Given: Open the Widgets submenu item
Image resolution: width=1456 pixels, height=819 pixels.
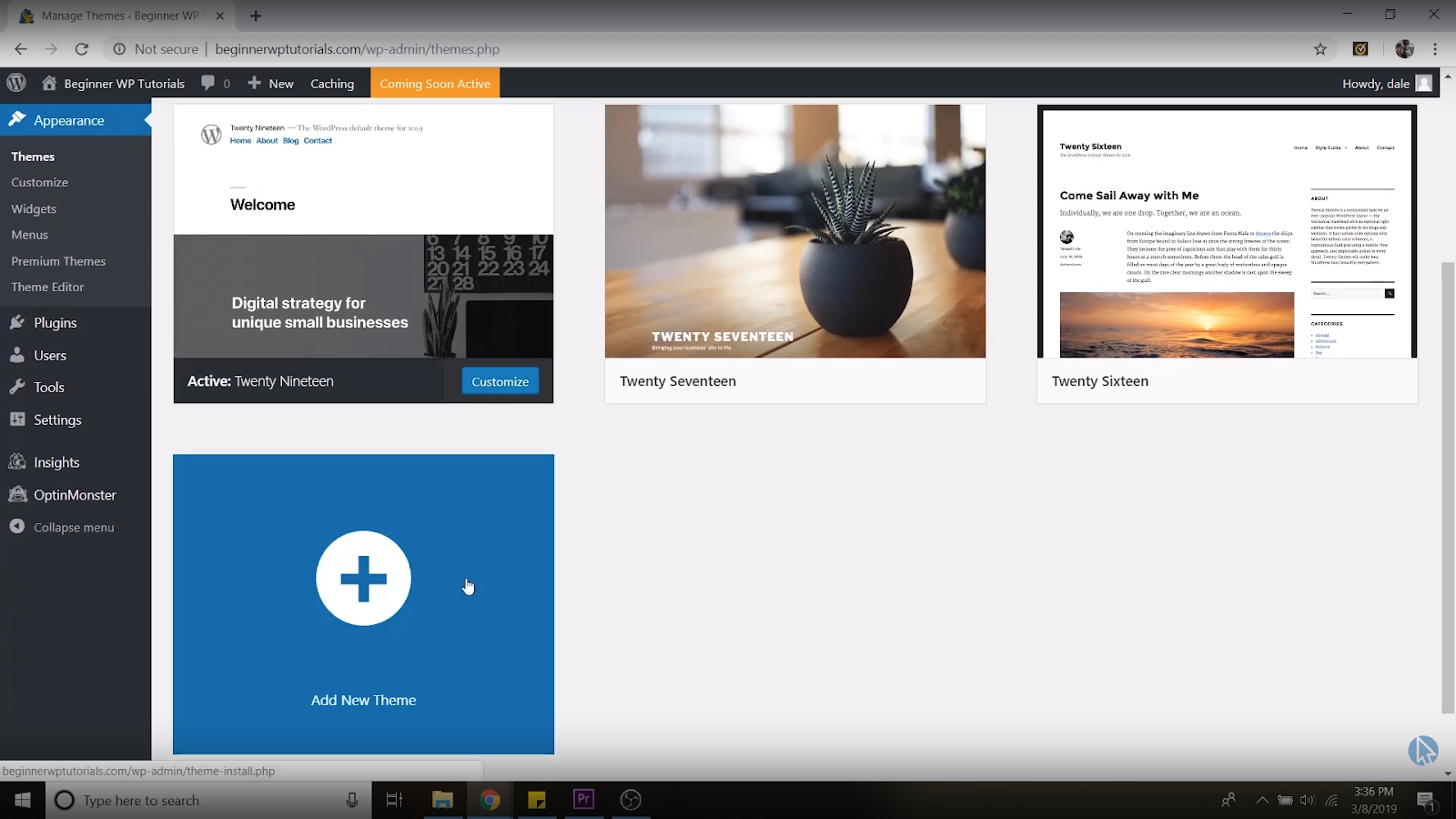Looking at the screenshot, I should pyautogui.click(x=34, y=208).
